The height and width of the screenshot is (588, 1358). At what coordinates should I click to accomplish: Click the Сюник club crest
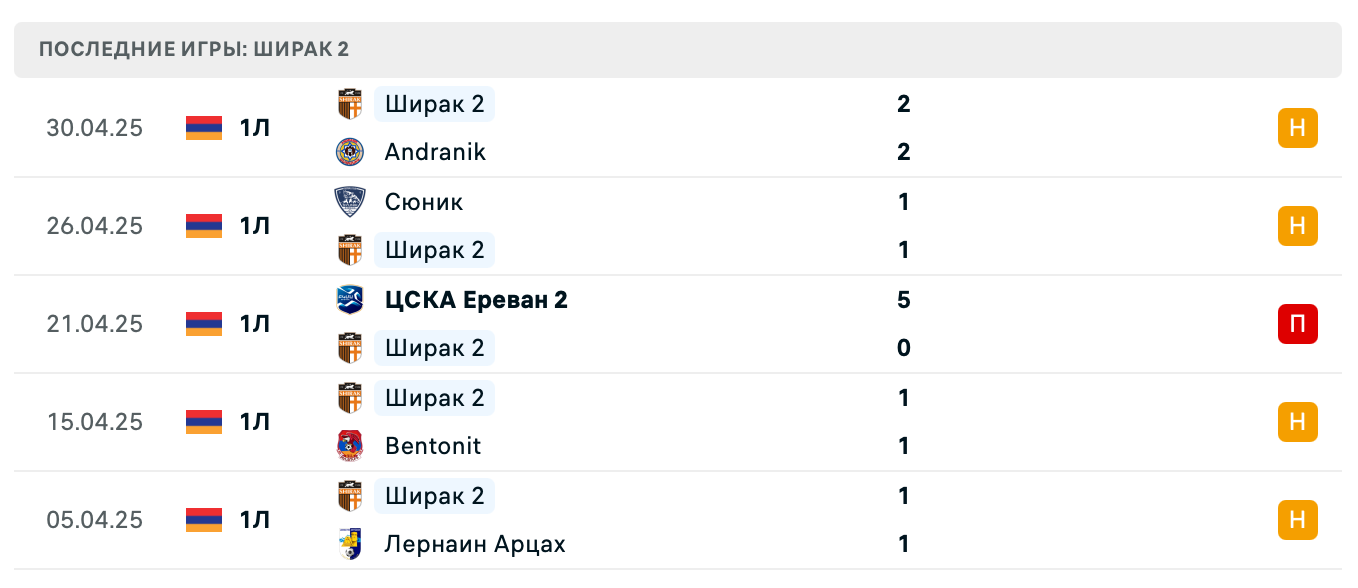click(349, 202)
